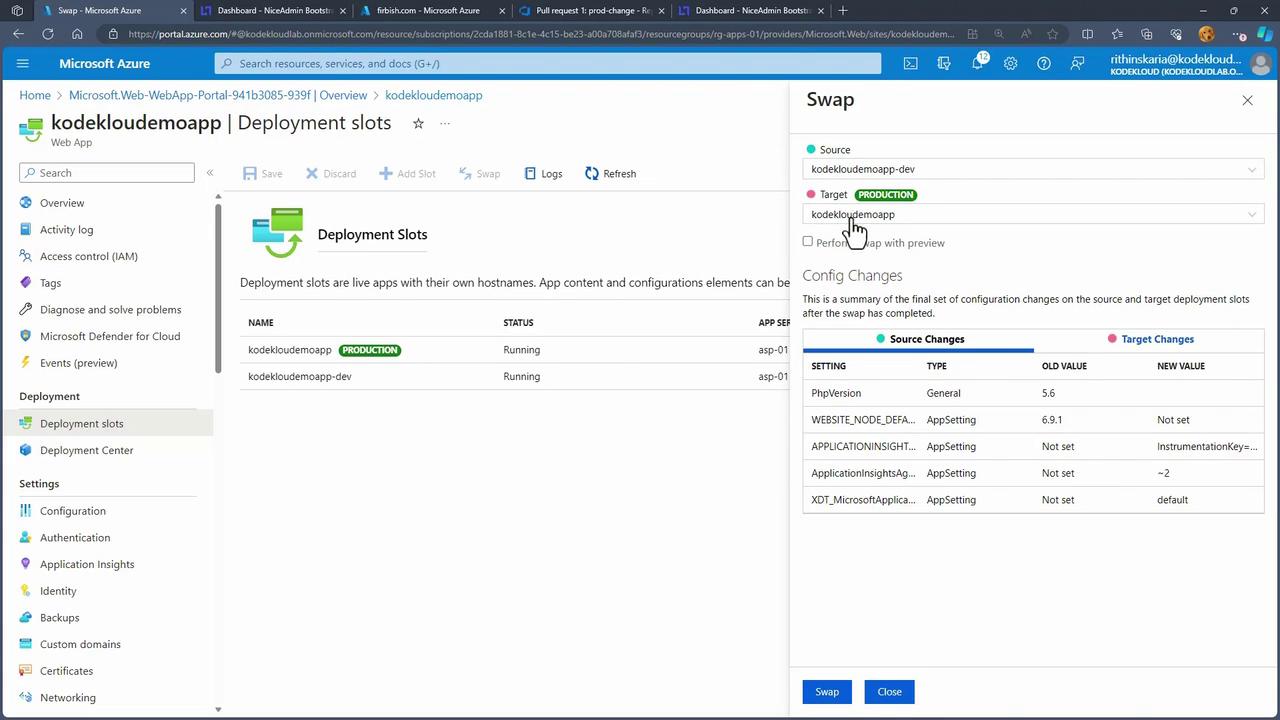Screen dimensions: 1280x720
Task: Collapse the sidebar menu with the chevrons
Action: (210, 173)
